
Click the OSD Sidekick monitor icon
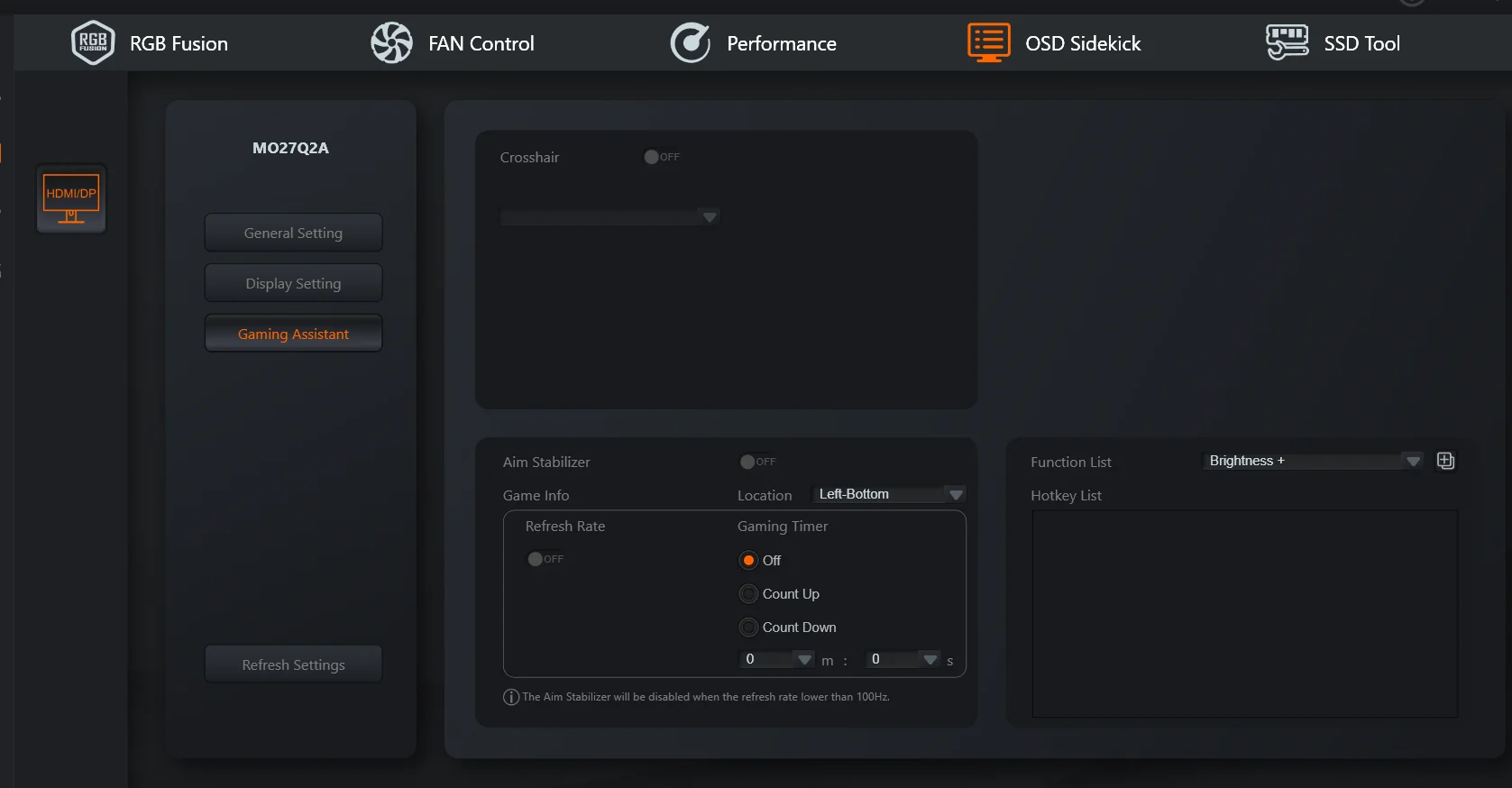(x=989, y=42)
